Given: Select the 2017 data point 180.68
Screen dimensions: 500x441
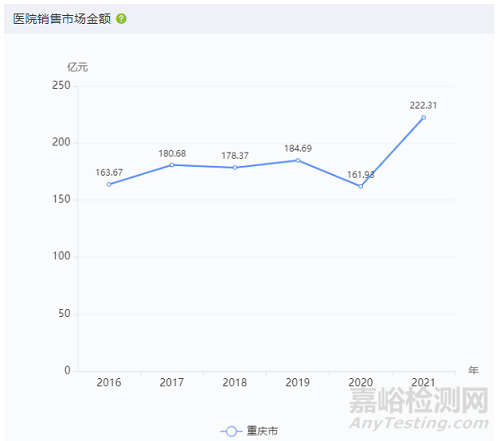Looking at the screenshot, I should click(172, 165).
